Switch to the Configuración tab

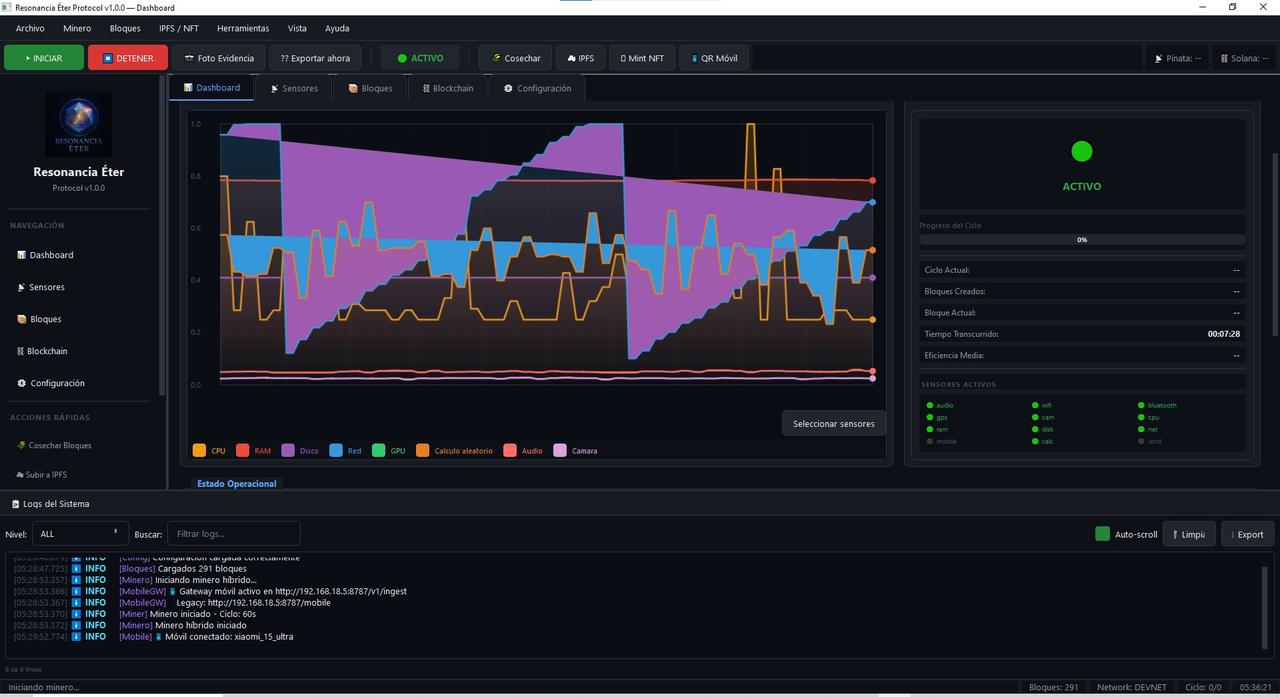tap(537, 88)
